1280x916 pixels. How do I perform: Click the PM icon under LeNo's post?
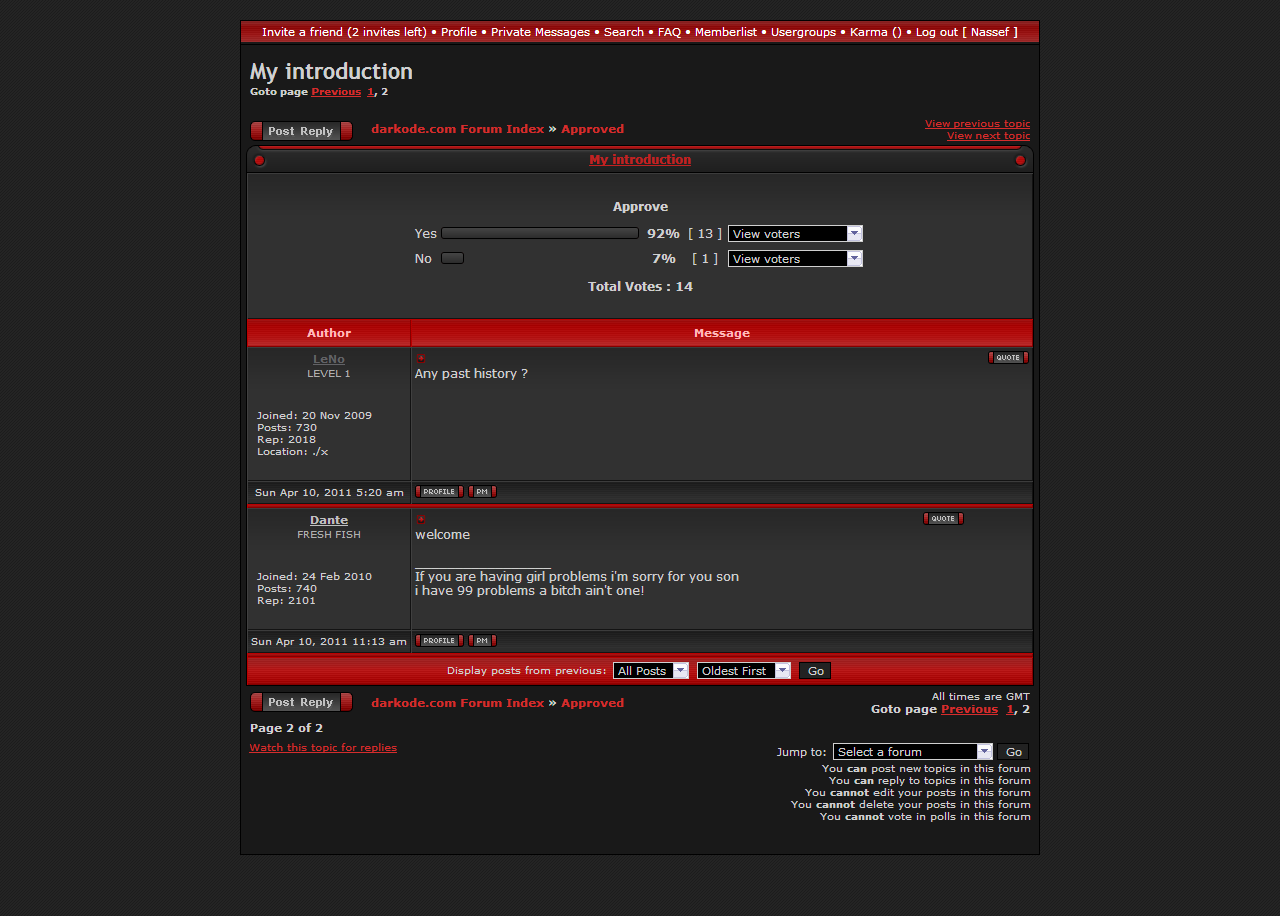pos(482,492)
